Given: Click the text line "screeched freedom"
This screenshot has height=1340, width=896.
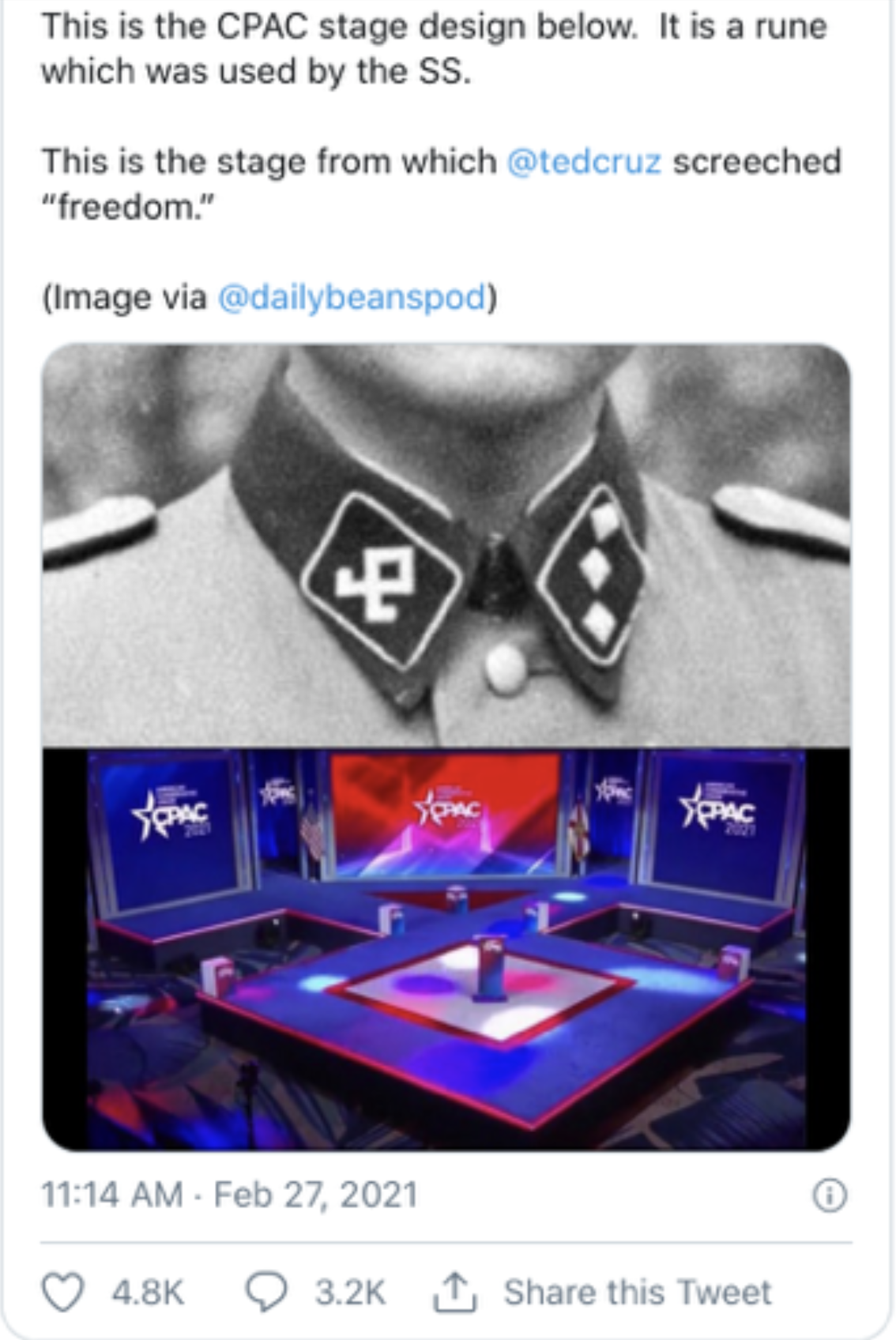Looking at the screenshot, I should tap(442, 184).
